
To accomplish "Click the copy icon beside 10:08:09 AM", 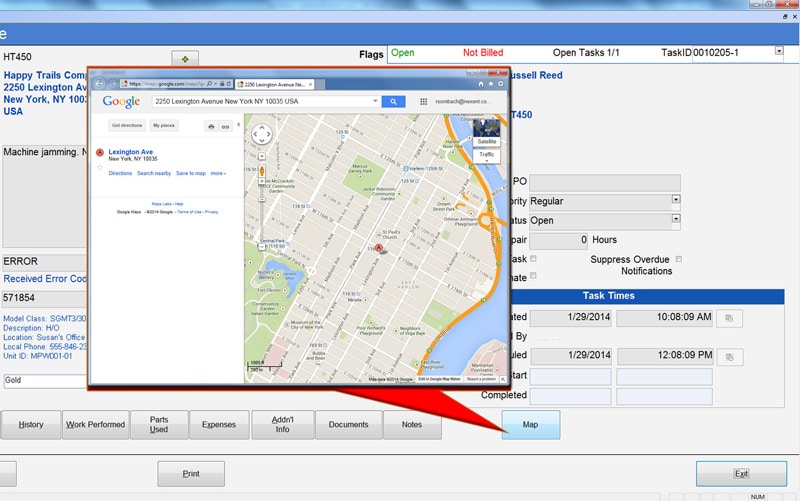I will click(x=729, y=318).
